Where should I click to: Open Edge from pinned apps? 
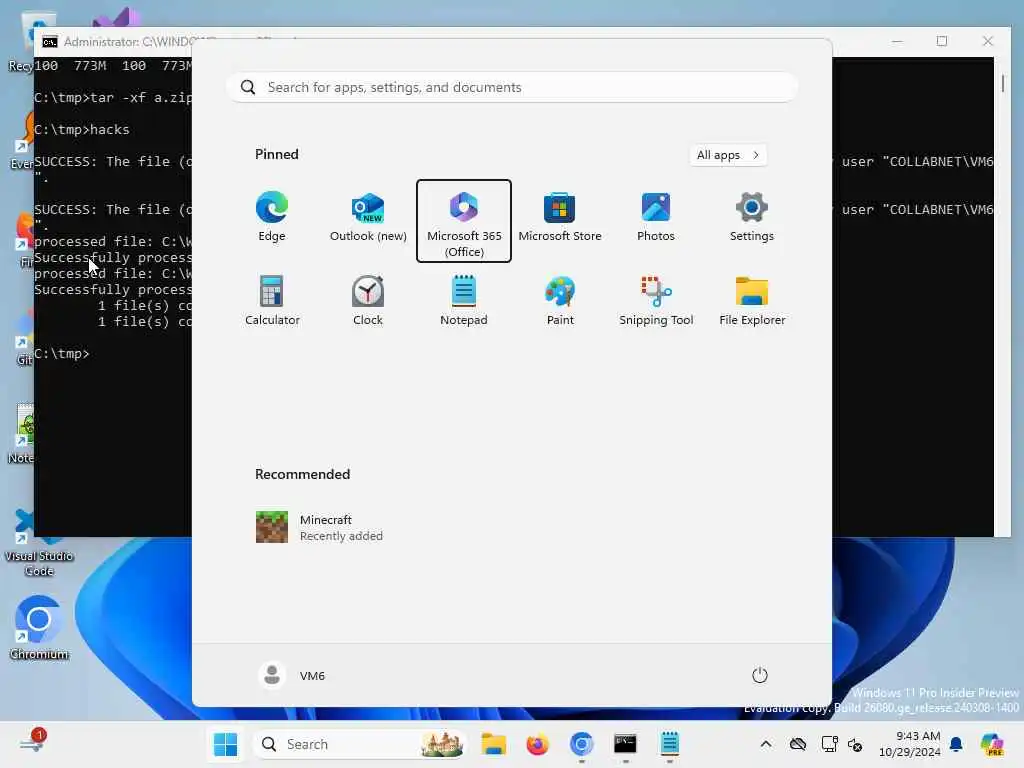[272, 219]
